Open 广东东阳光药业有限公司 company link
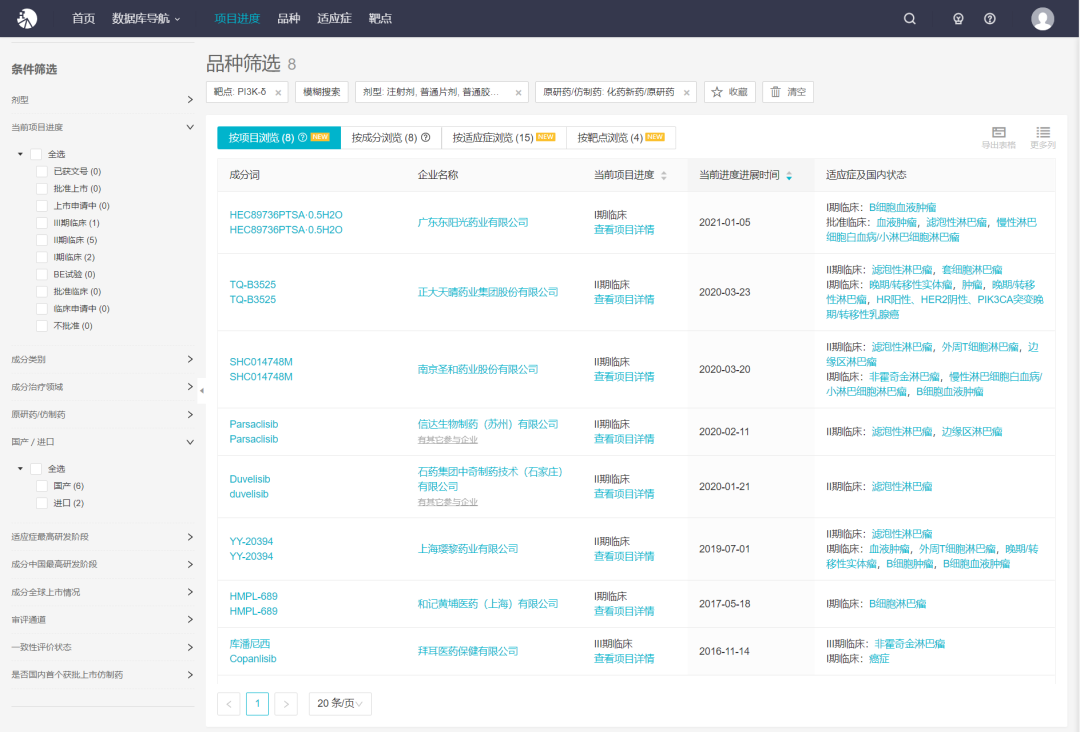This screenshot has width=1080, height=732. 473,222
